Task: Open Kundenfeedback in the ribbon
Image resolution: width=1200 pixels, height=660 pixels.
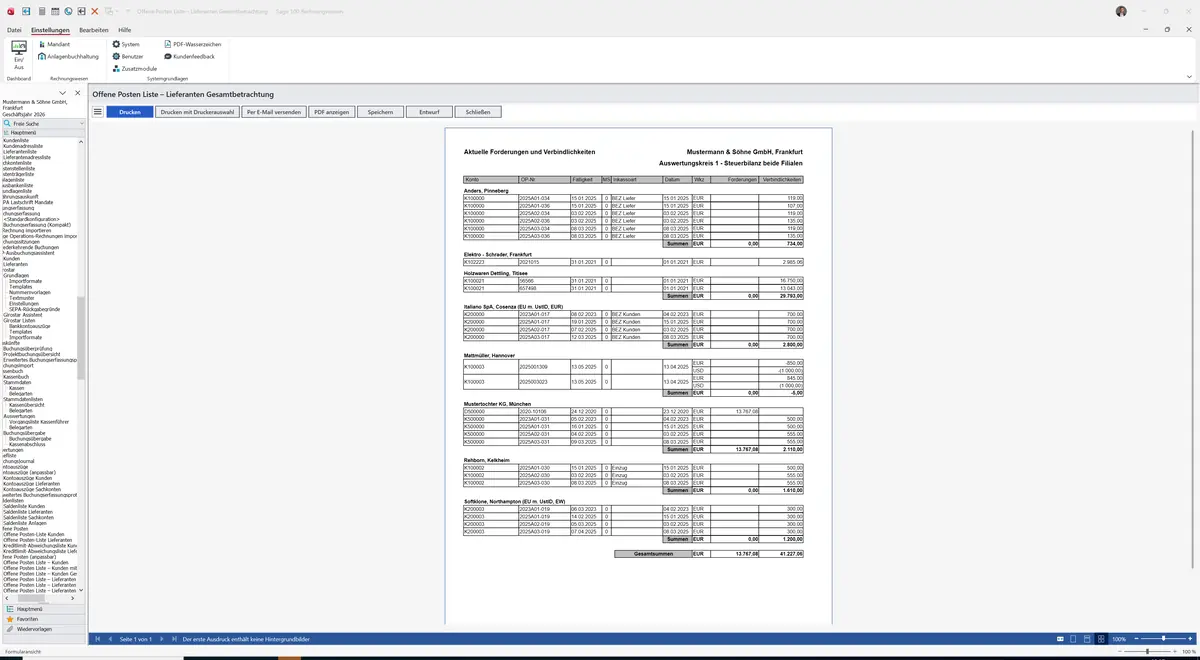Action: point(190,56)
